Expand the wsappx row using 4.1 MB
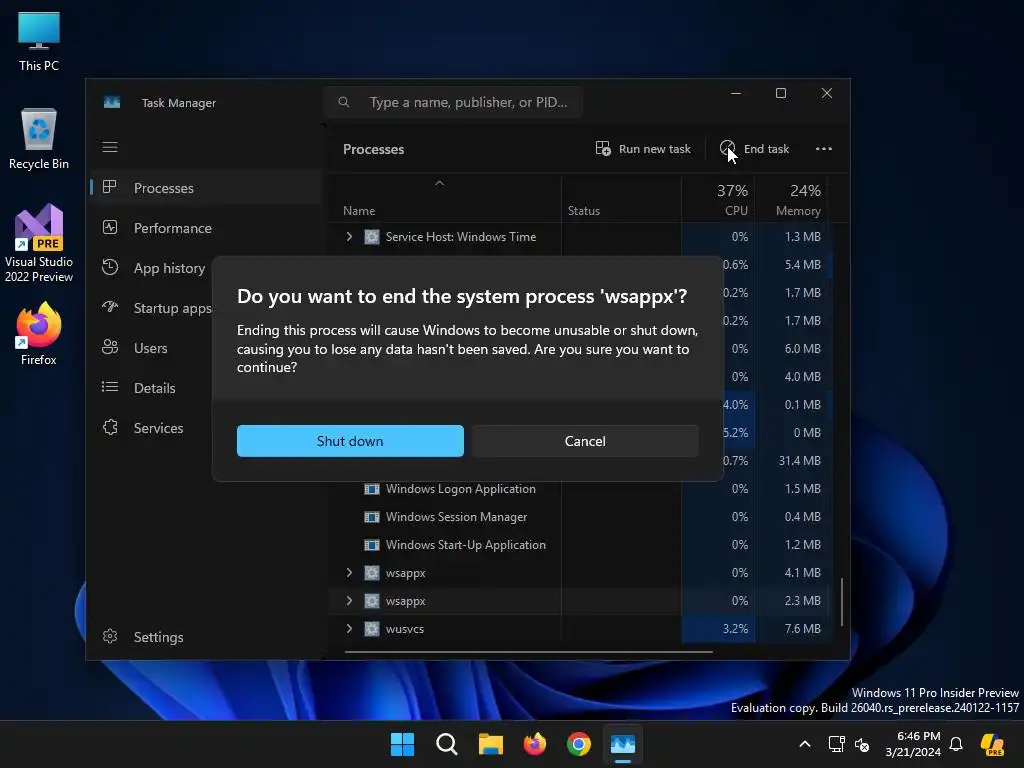 click(349, 573)
